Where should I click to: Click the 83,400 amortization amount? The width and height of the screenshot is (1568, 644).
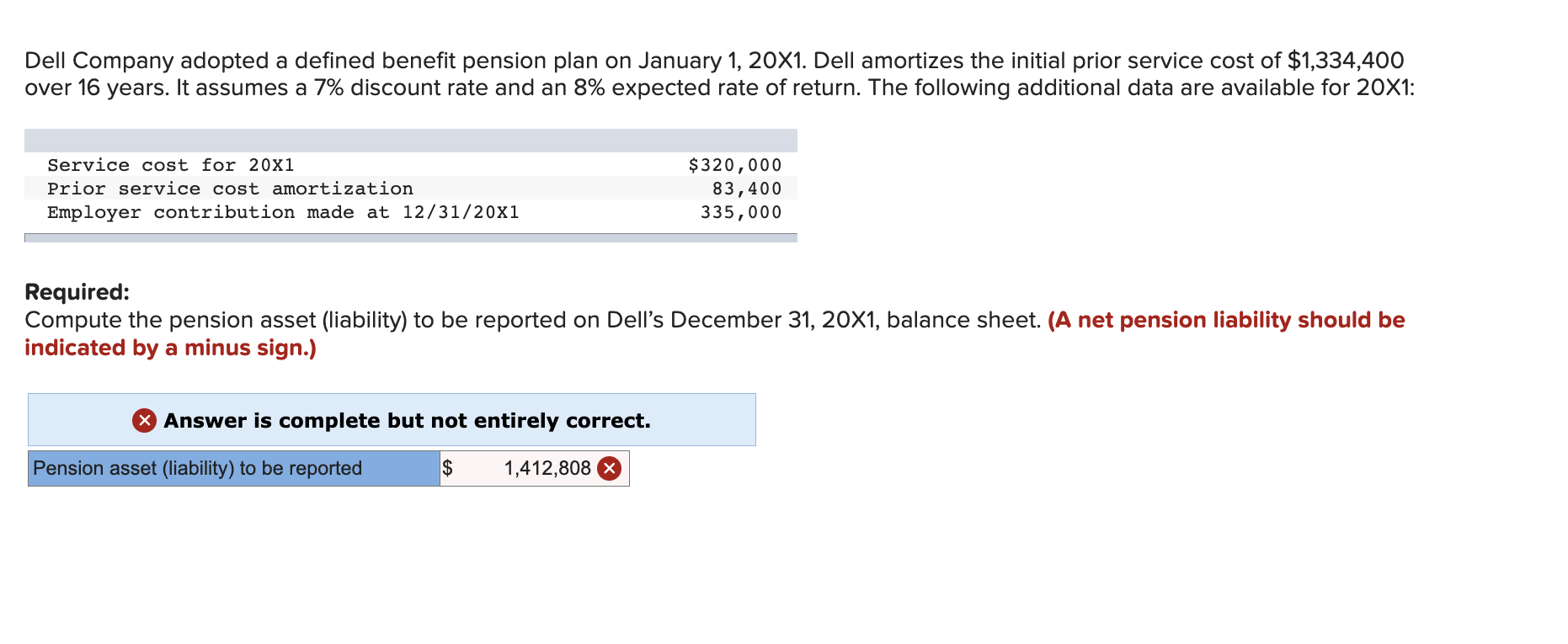coord(748,189)
